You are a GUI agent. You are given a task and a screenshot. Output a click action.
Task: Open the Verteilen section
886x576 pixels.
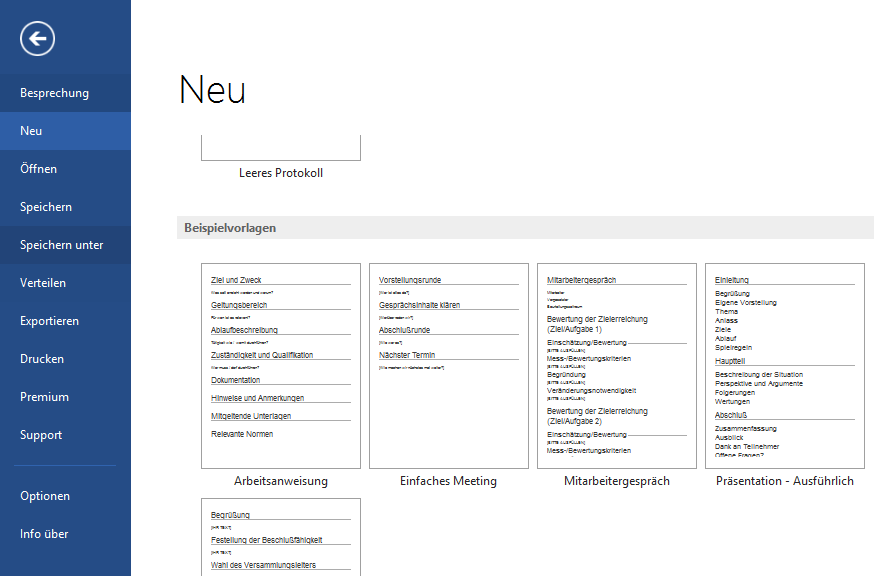point(43,283)
